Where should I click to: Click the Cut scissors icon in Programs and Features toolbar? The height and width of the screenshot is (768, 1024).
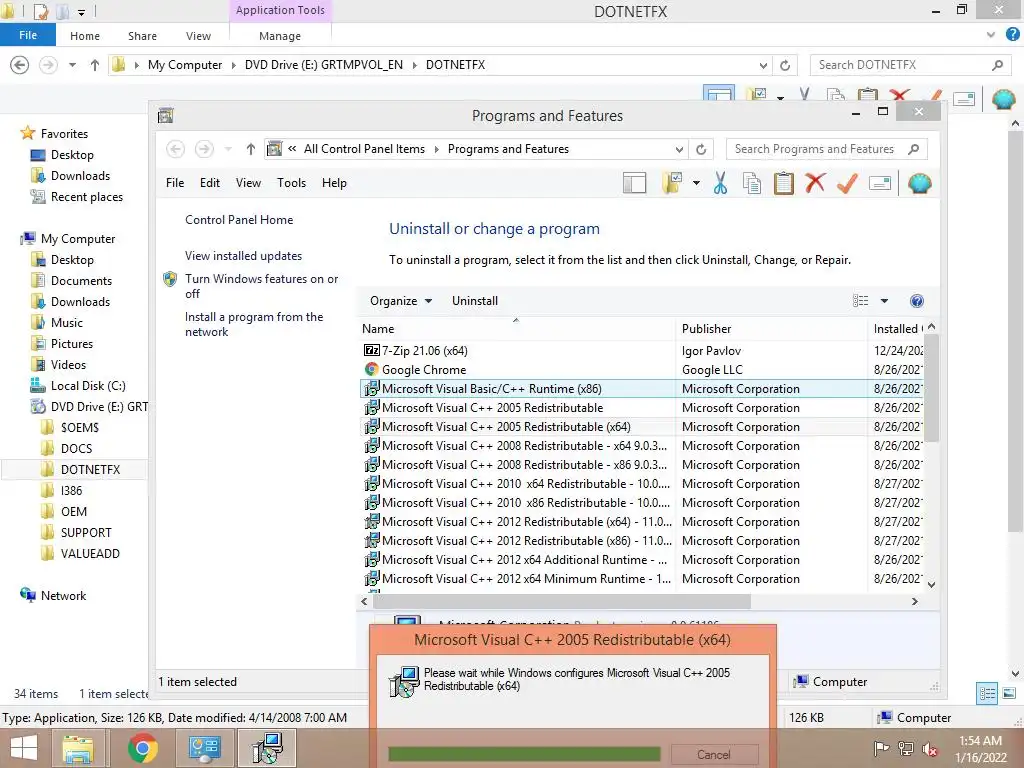[720, 184]
